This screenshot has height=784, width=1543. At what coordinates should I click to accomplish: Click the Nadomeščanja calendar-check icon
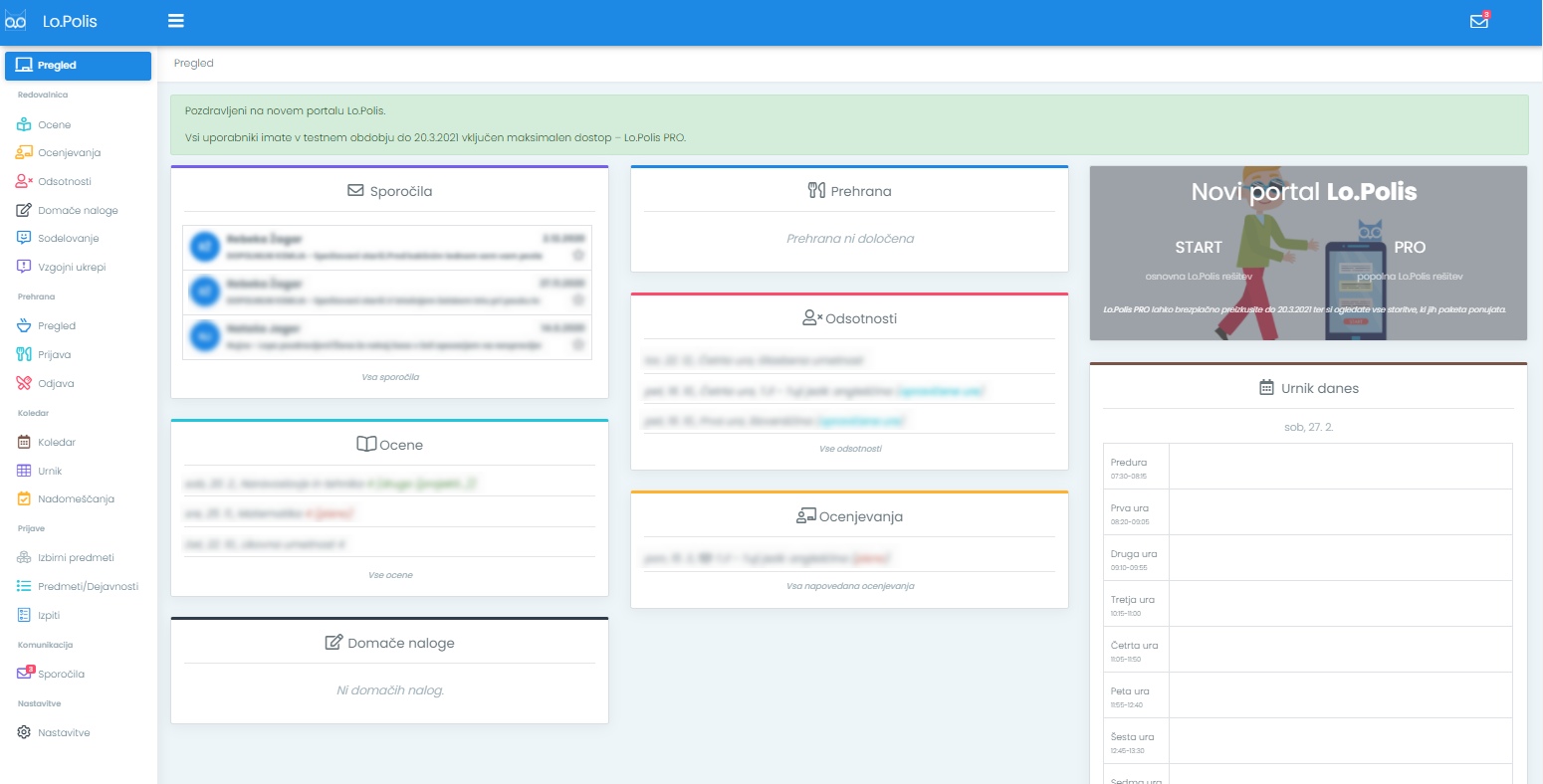click(24, 499)
